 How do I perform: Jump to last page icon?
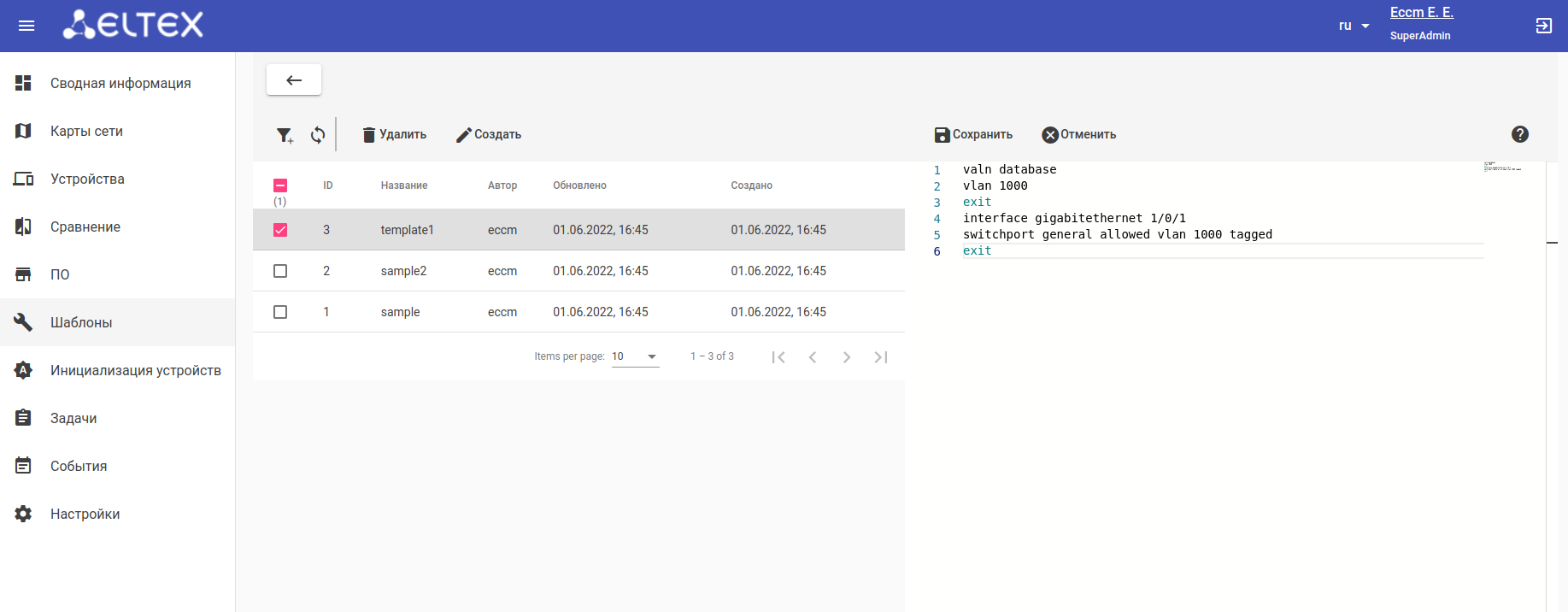[x=881, y=357]
